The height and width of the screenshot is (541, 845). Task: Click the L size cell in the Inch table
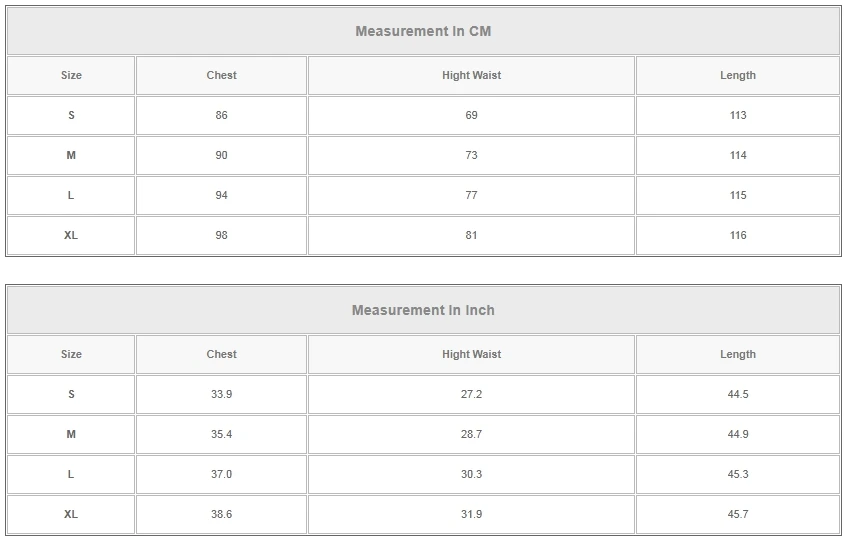click(x=71, y=474)
